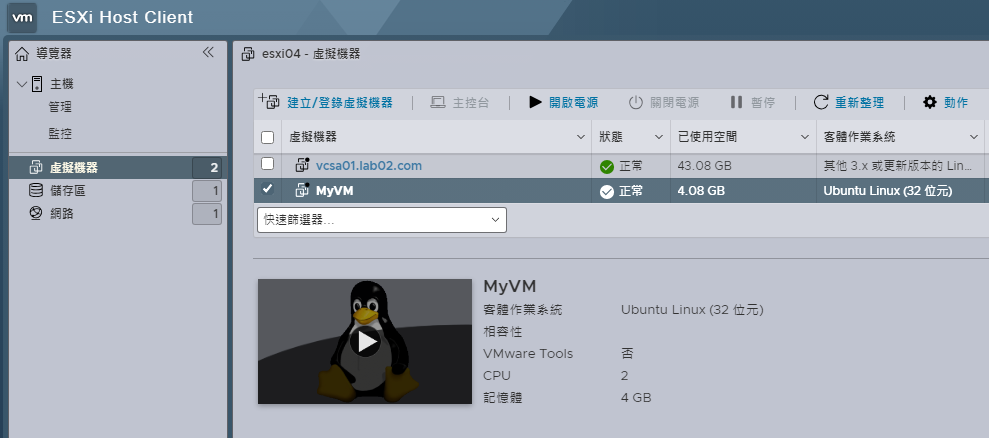Open the MyVM name in the table

[334, 191]
